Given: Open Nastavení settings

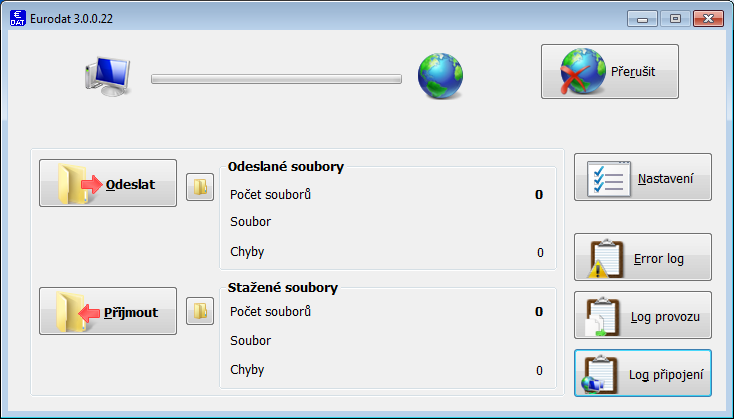Looking at the screenshot, I should (x=643, y=177).
